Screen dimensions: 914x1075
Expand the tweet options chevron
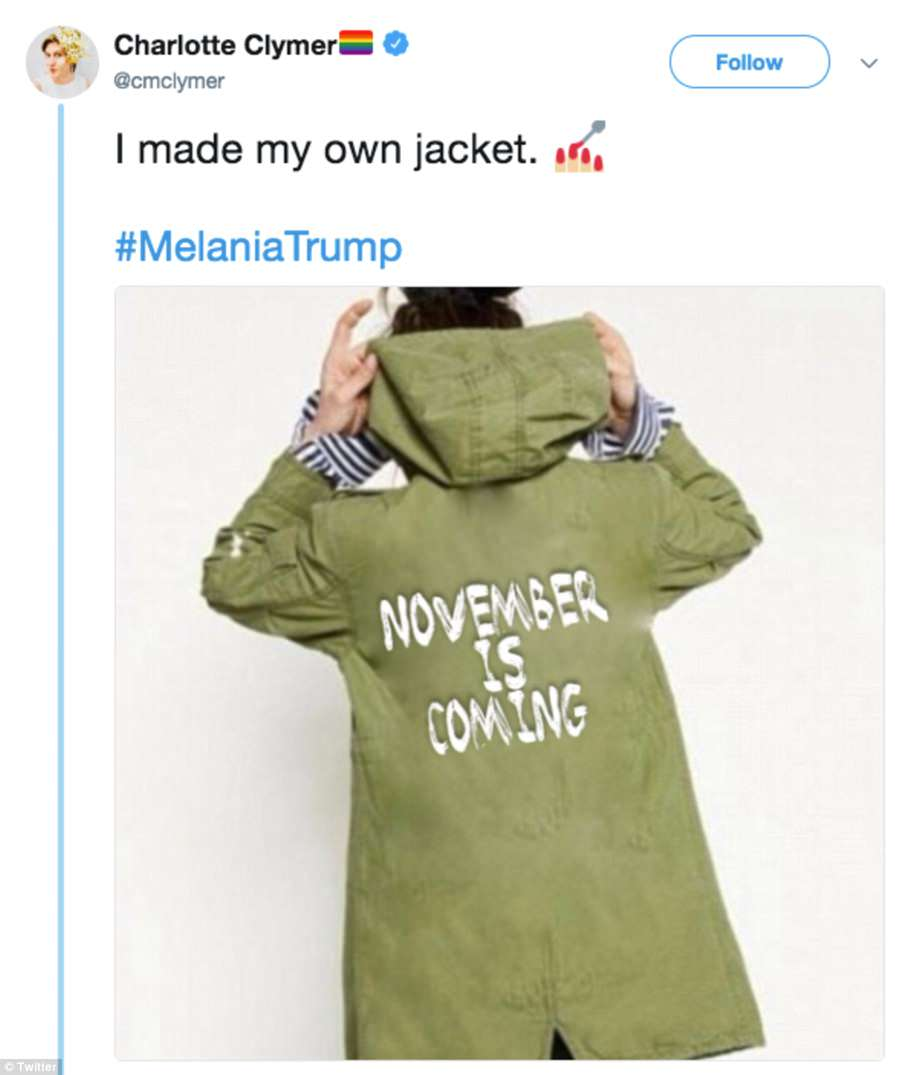(869, 63)
